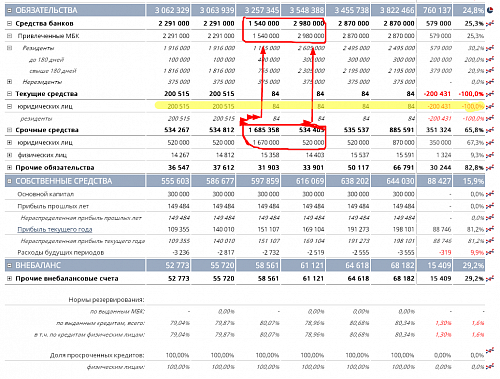Screen dimensions: 500x379
Task: Open trend chart icon for Срочные средства row
Action: (490, 130)
